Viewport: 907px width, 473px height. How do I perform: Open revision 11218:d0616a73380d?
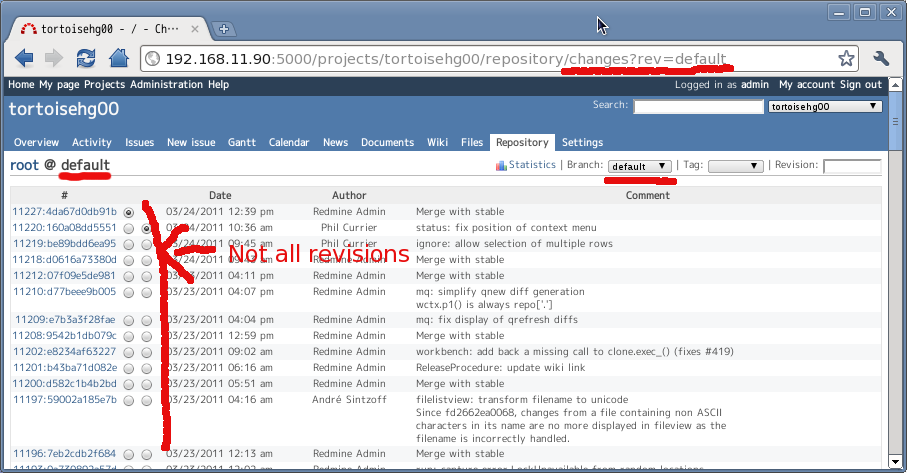coord(64,260)
